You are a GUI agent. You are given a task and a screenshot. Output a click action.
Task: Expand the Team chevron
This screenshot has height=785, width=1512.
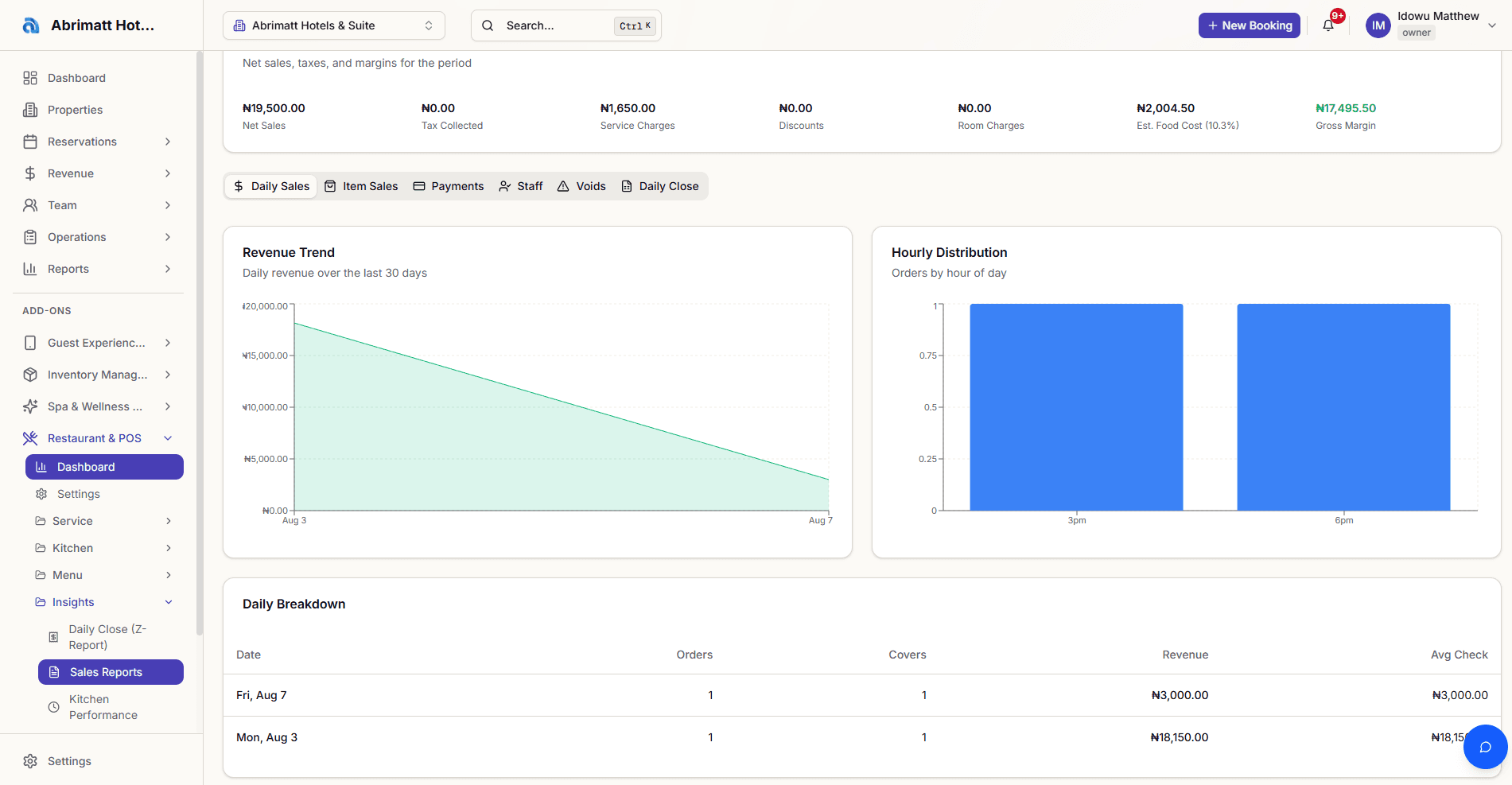point(168,205)
